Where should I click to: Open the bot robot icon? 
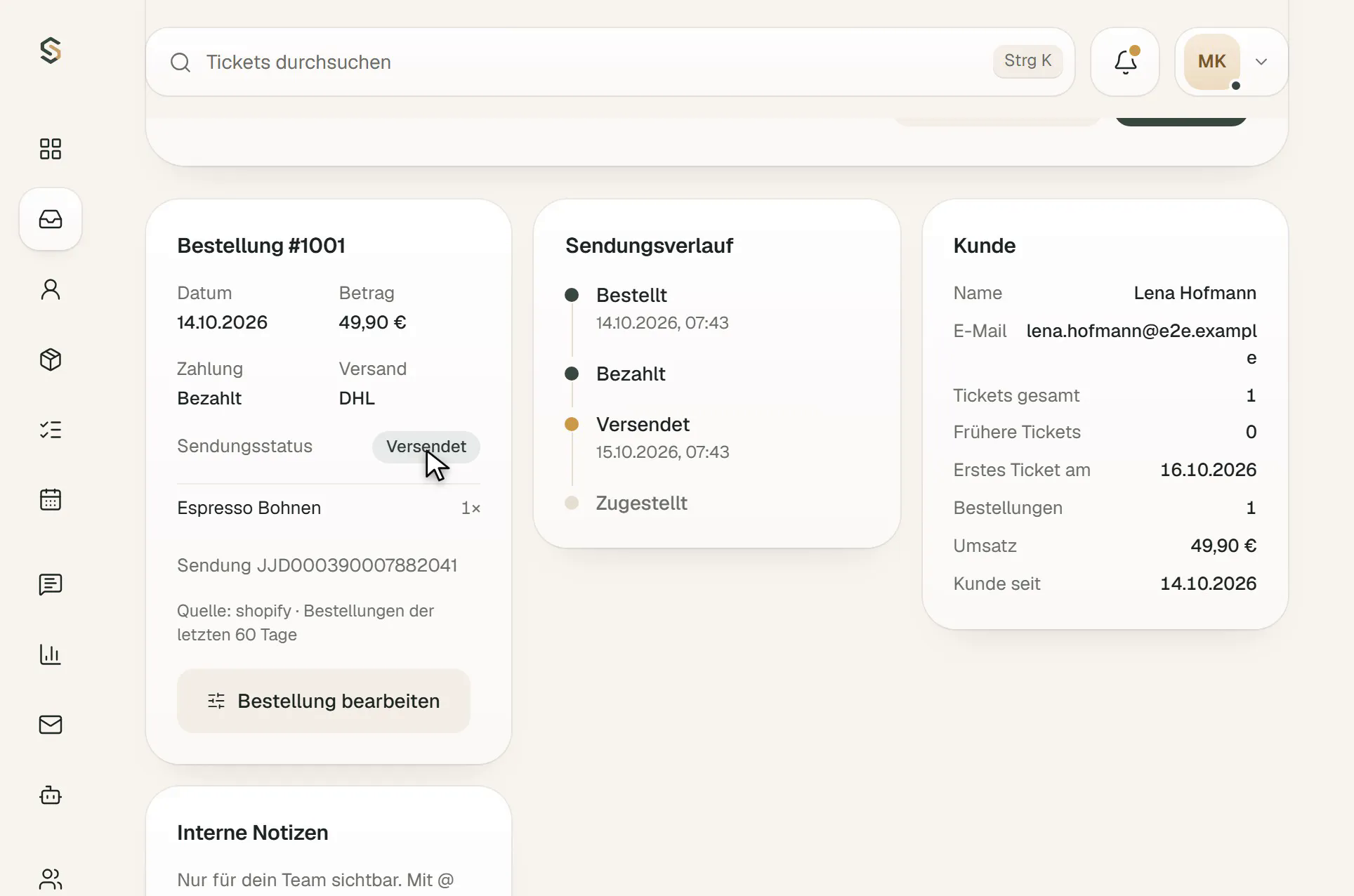coord(51,795)
